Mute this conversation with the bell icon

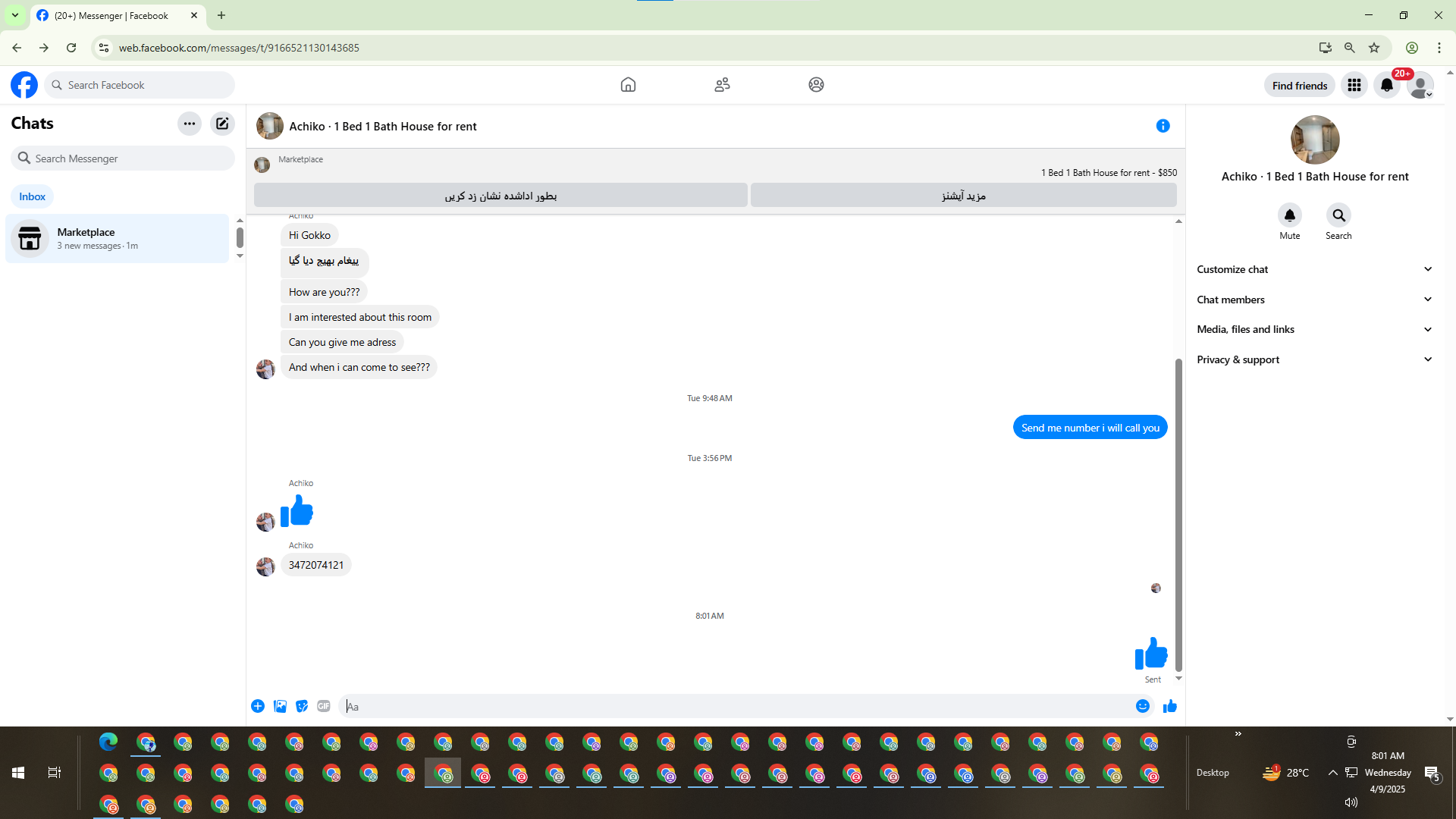point(1290,215)
